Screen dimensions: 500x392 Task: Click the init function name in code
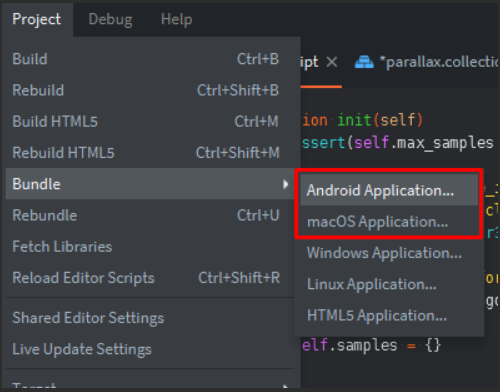tap(354, 120)
